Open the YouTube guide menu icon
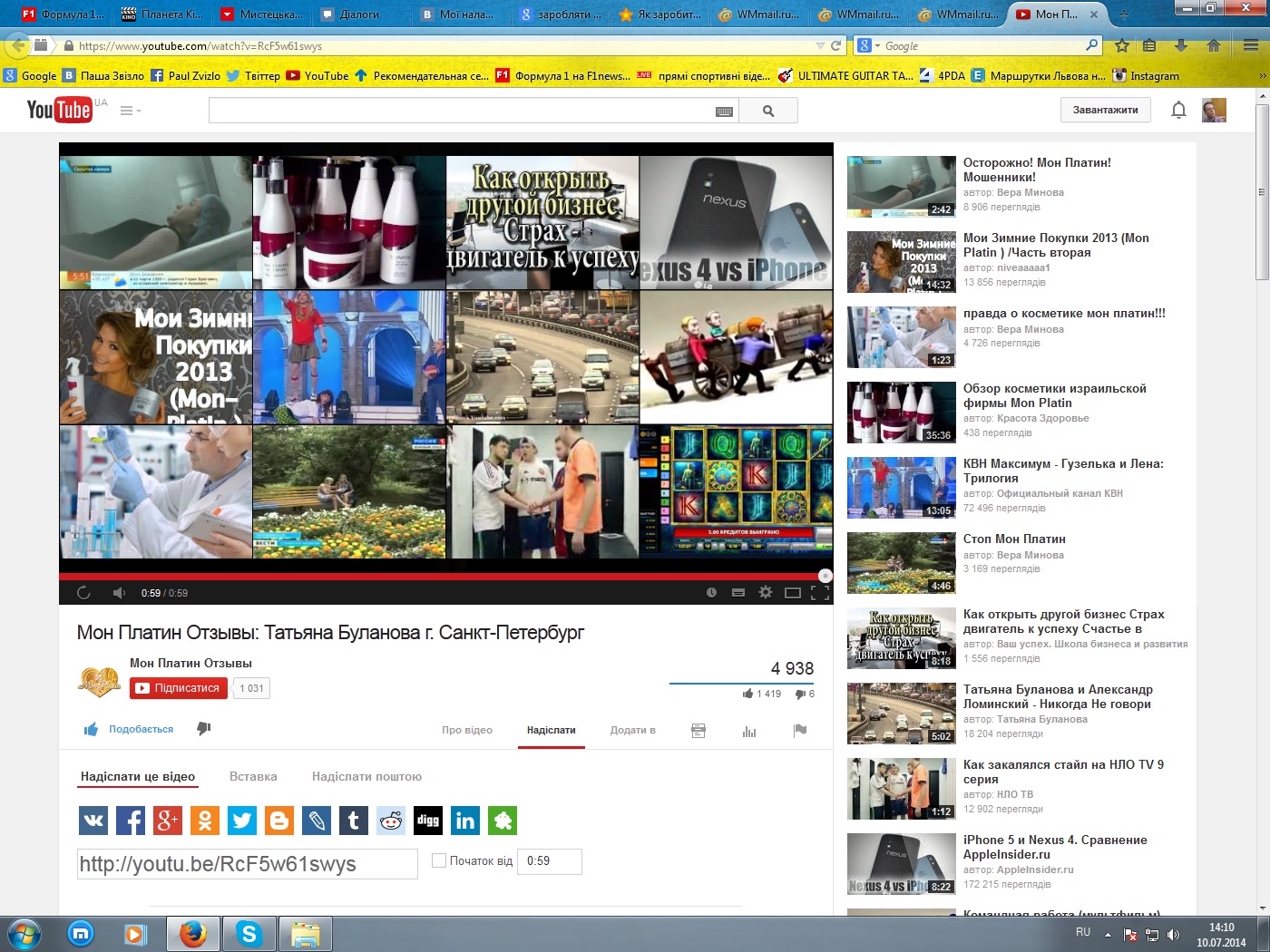The image size is (1270, 952). click(x=131, y=111)
